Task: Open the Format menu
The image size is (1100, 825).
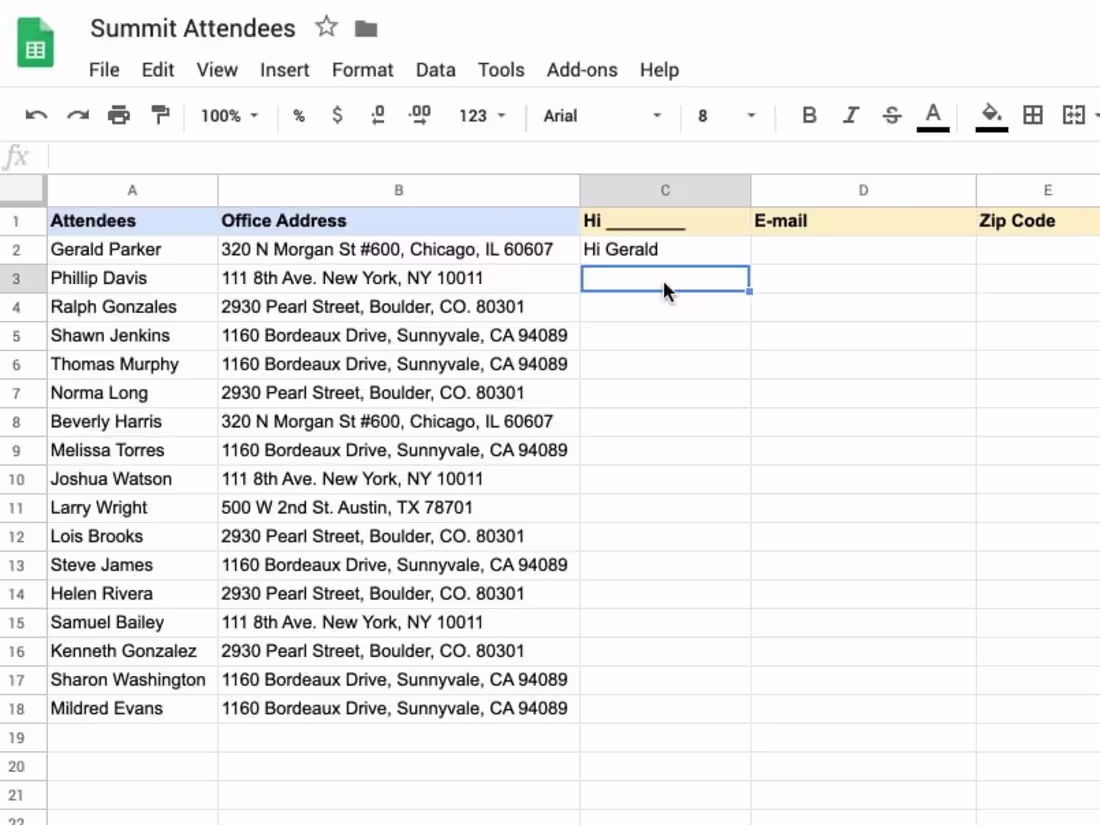Action: coord(362,70)
